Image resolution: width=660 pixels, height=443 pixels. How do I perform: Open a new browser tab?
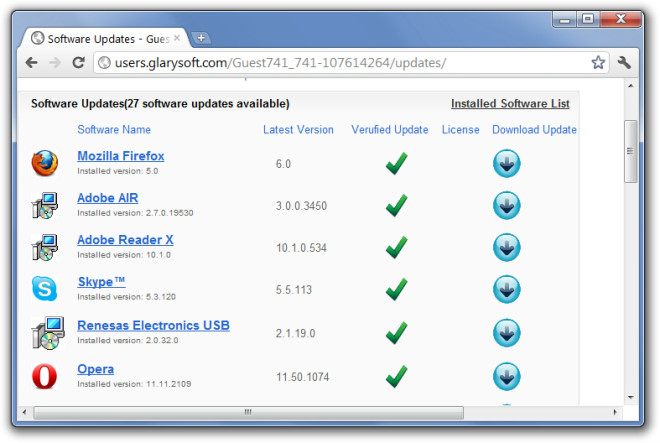pos(201,37)
